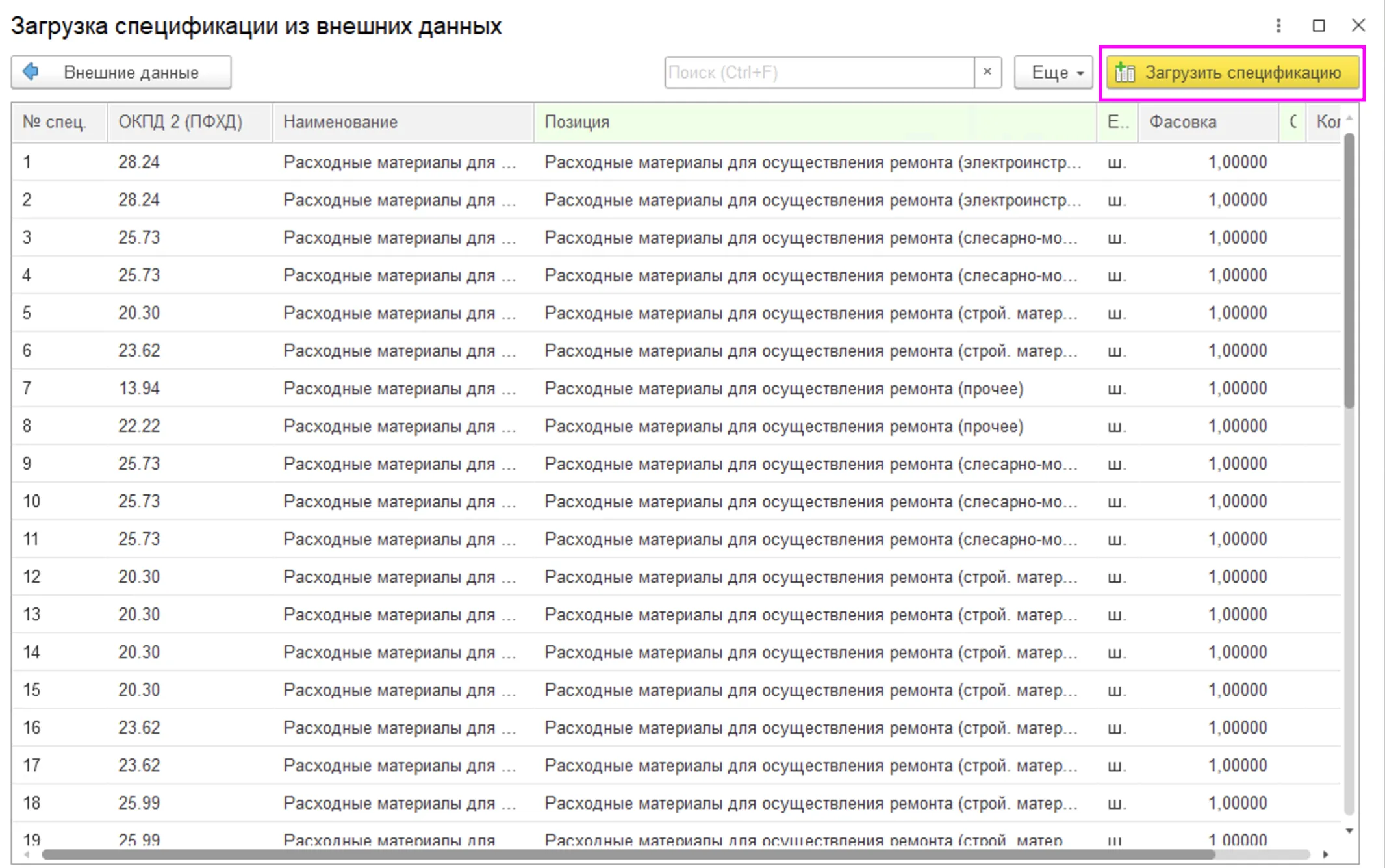Select specification row number 10

676,502
